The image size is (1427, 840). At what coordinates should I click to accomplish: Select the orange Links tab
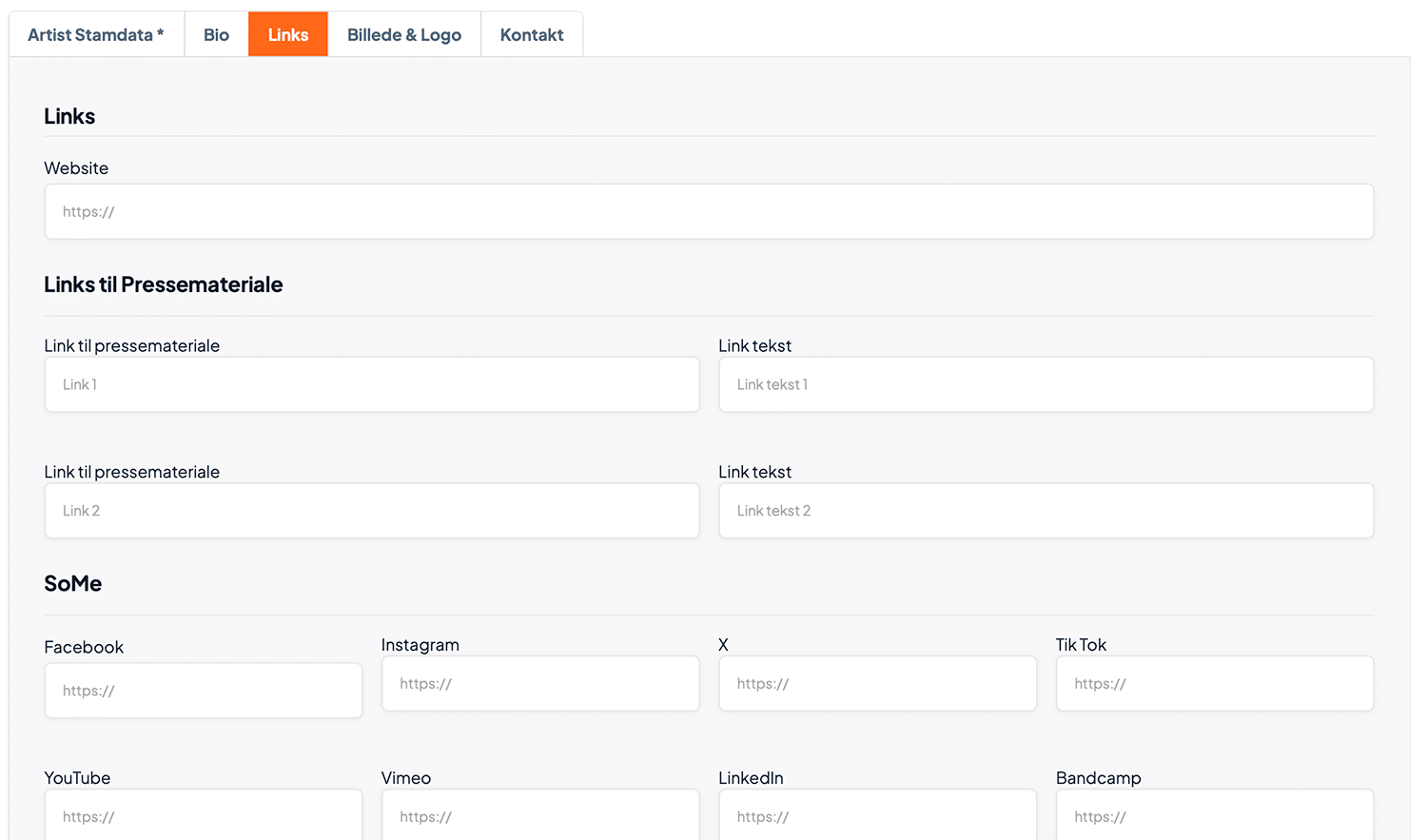[x=288, y=35]
